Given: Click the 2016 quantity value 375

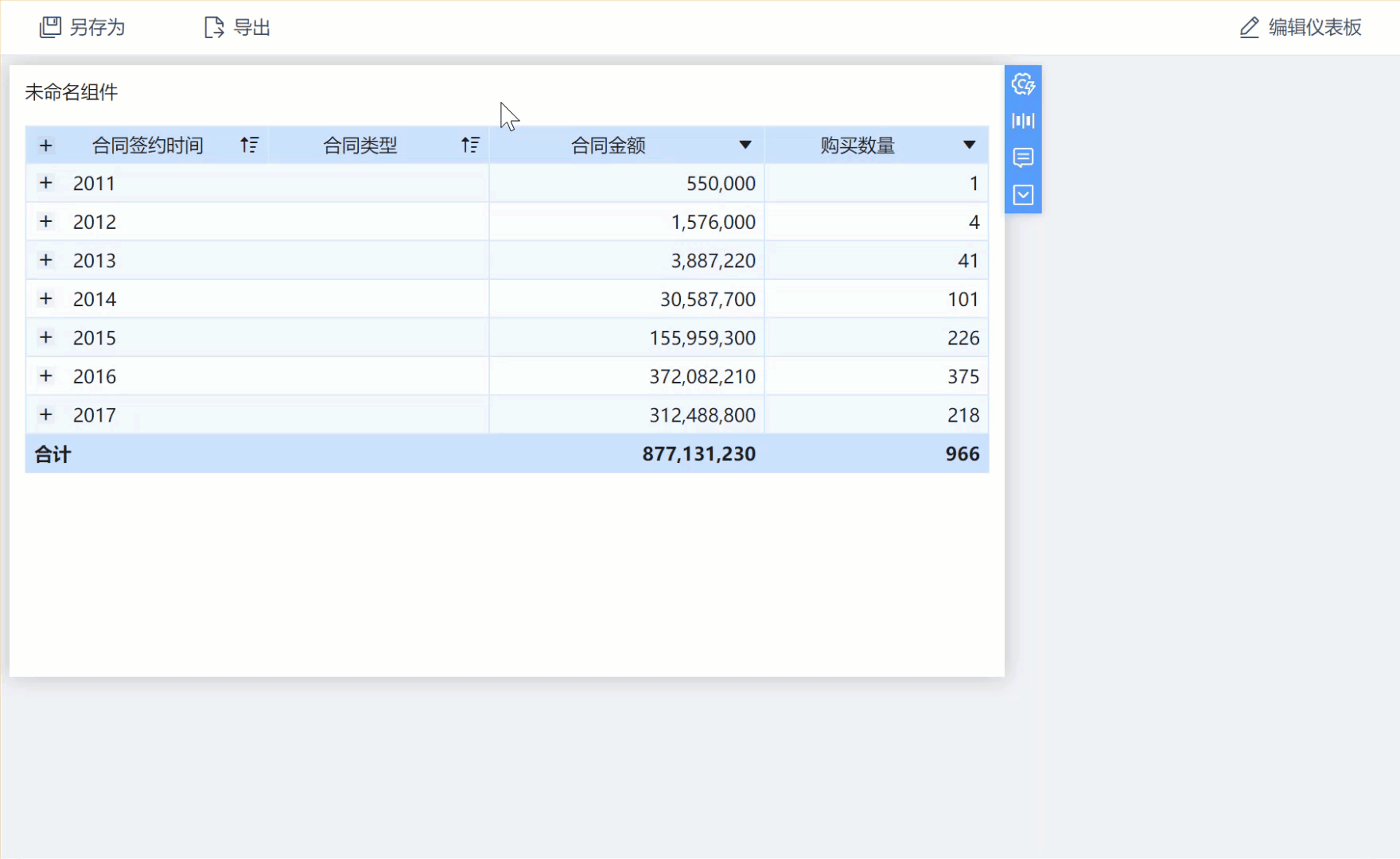Looking at the screenshot, I should [963, 376].
